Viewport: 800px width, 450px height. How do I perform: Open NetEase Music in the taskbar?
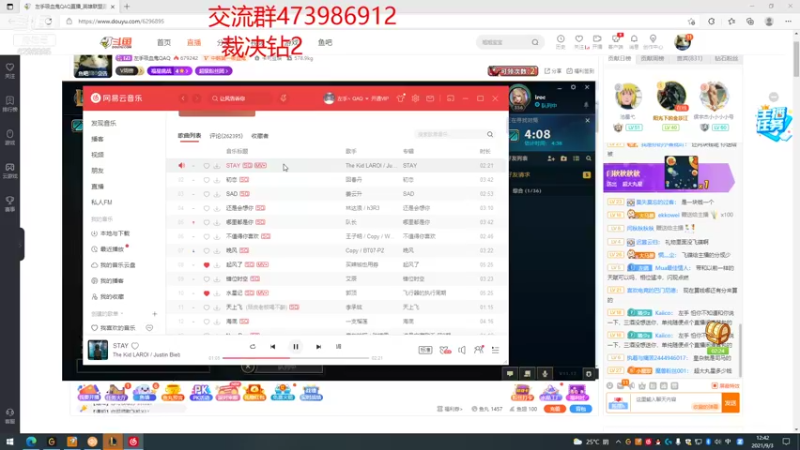133,442
